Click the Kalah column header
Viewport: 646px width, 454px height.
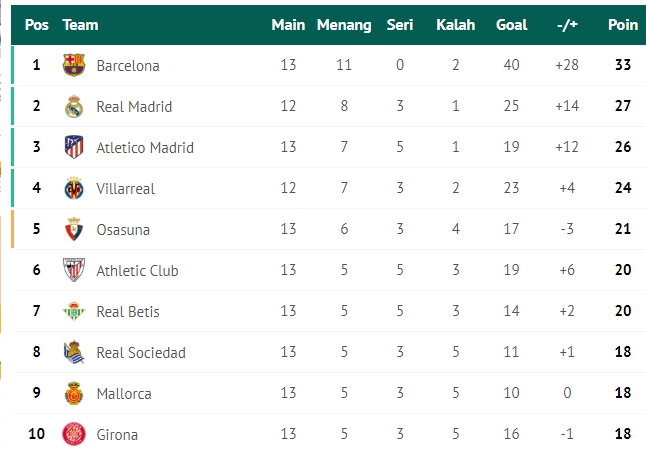tap(456, 25)
